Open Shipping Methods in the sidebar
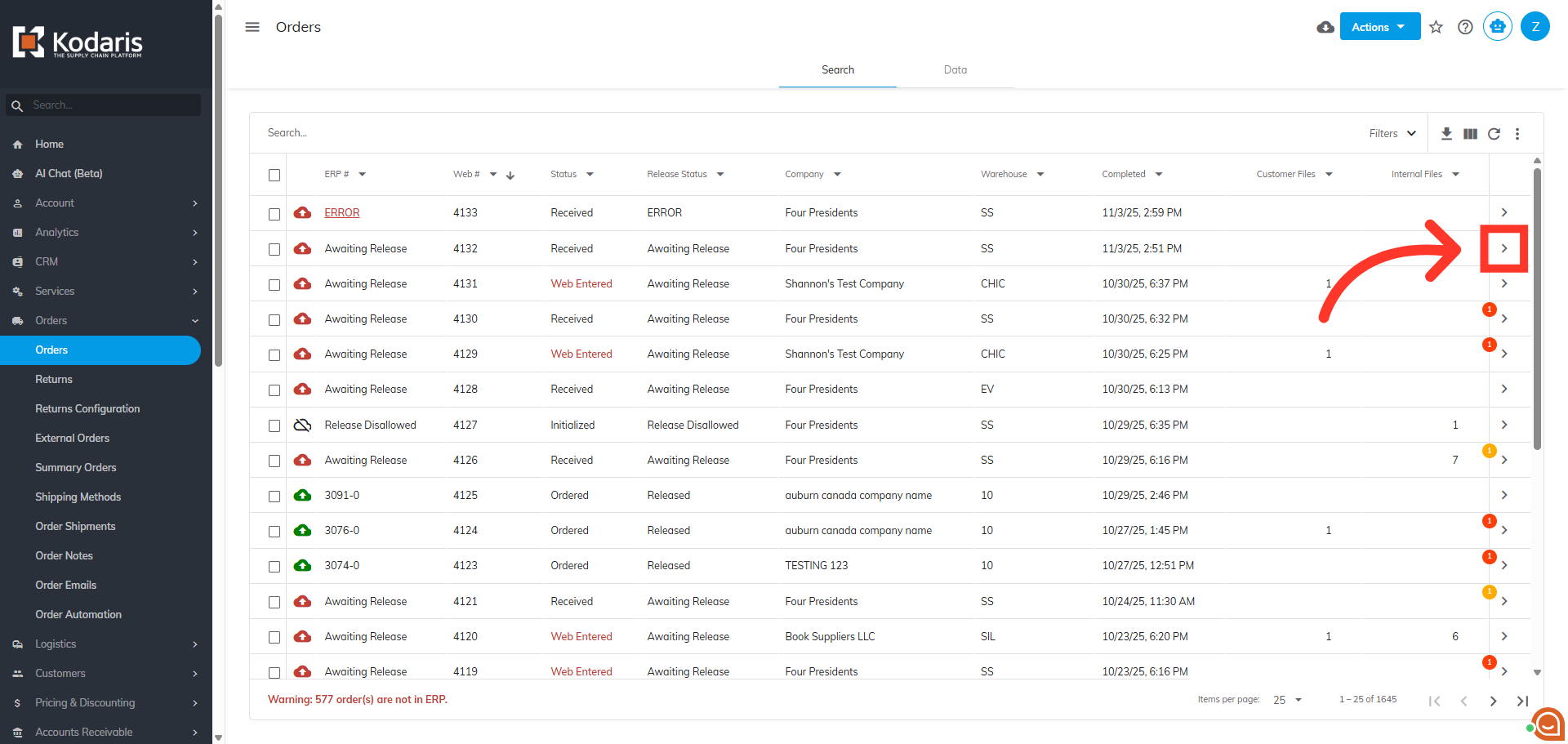 pyautogui.click(x=78, y=497)
